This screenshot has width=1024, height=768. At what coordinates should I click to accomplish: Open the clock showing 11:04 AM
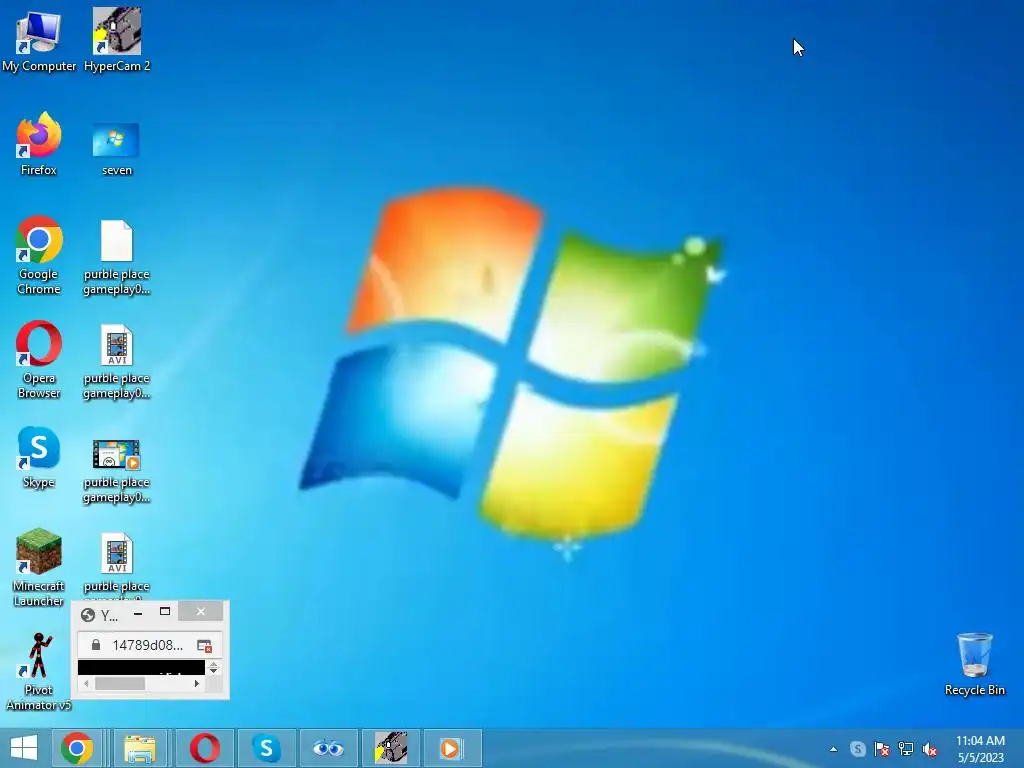pos(980,749)
